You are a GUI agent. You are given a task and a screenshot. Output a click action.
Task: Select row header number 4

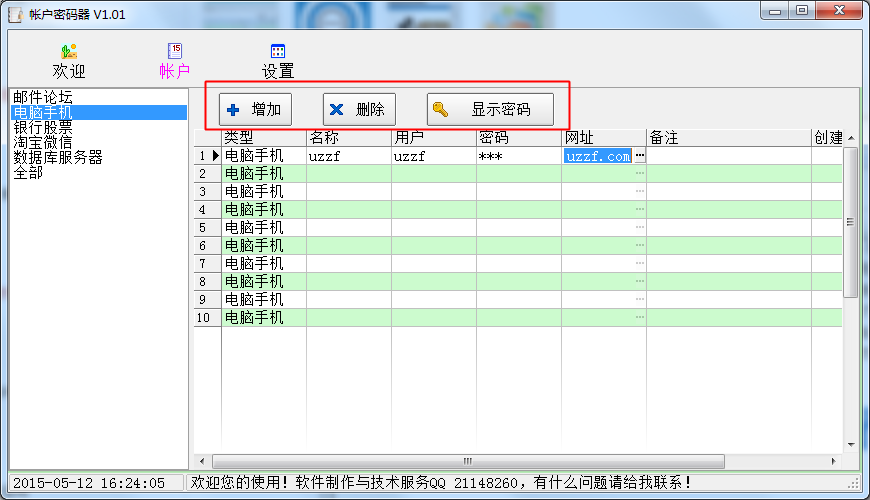tap(208, 210)
